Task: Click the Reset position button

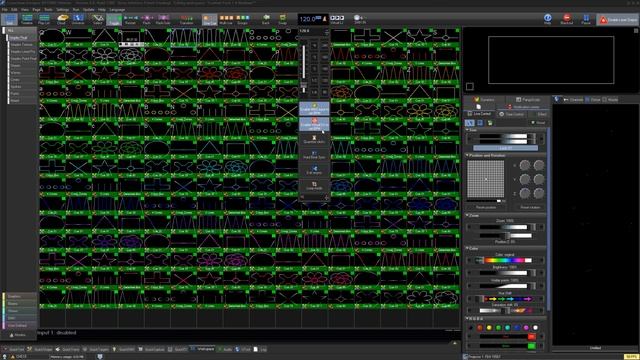Action: click(x=486, y=207)
